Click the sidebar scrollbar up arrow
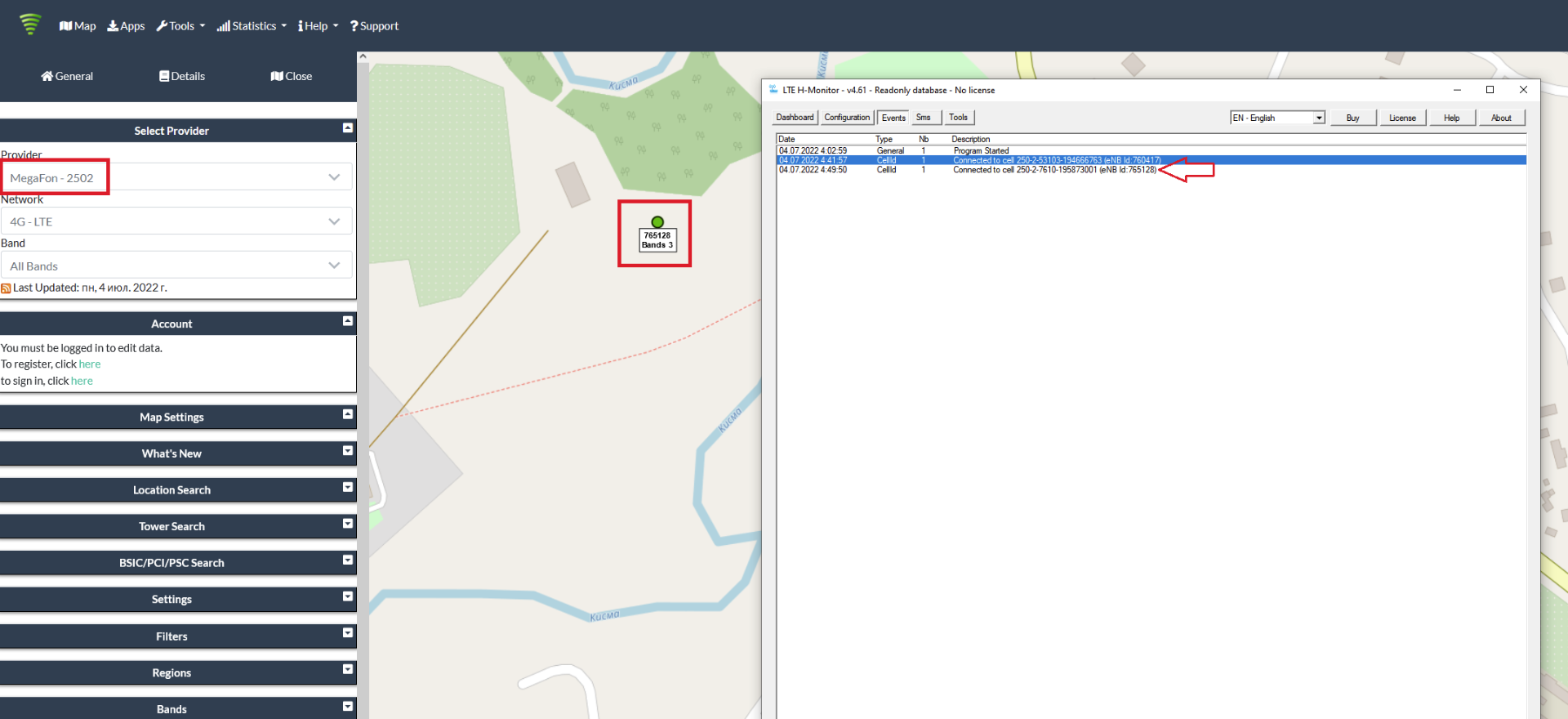 click(x=363, y=57)
